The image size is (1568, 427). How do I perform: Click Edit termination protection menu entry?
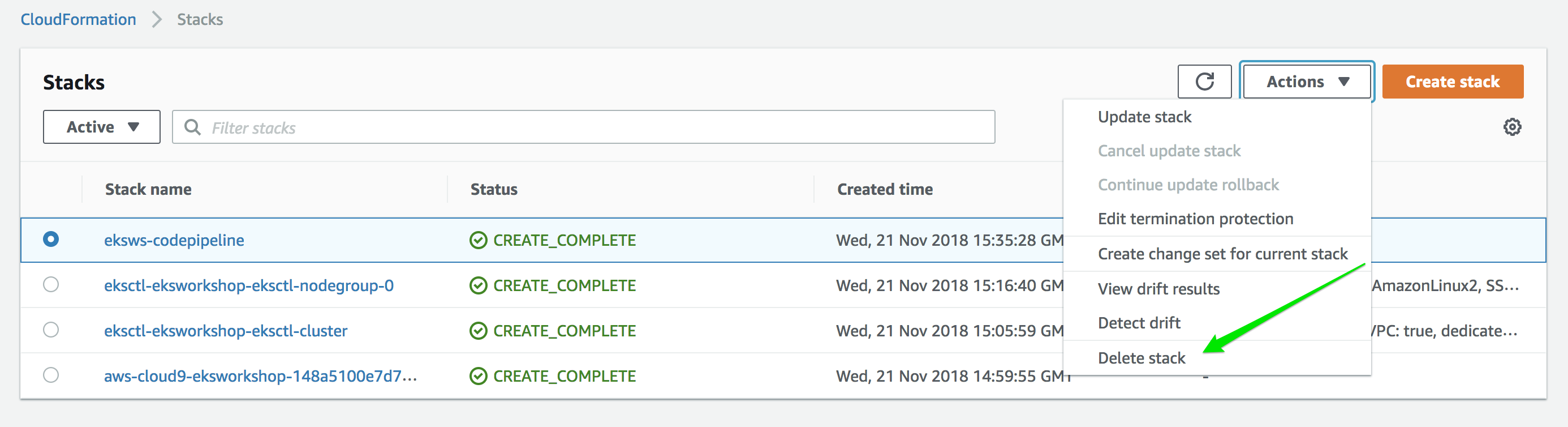coord(1195,219)
